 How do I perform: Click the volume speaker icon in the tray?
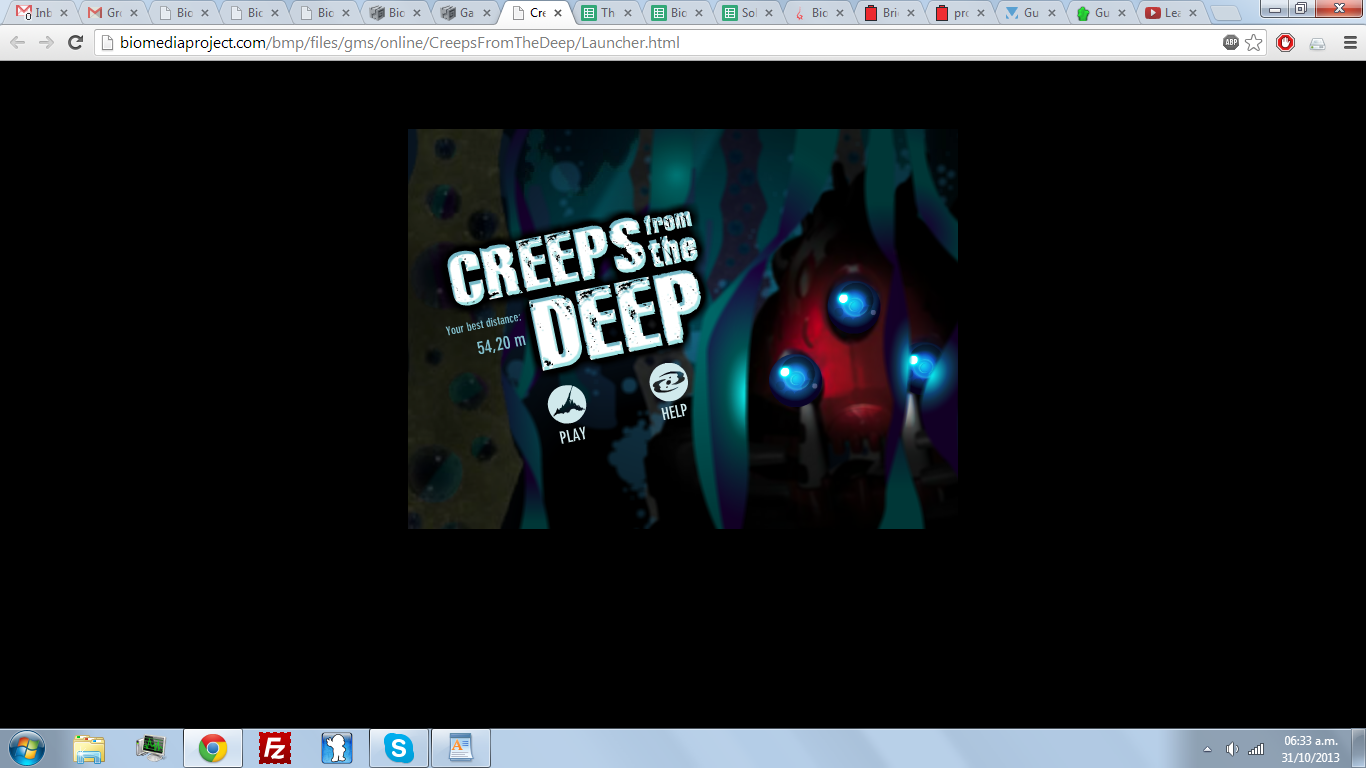[x=1230, y=750]
